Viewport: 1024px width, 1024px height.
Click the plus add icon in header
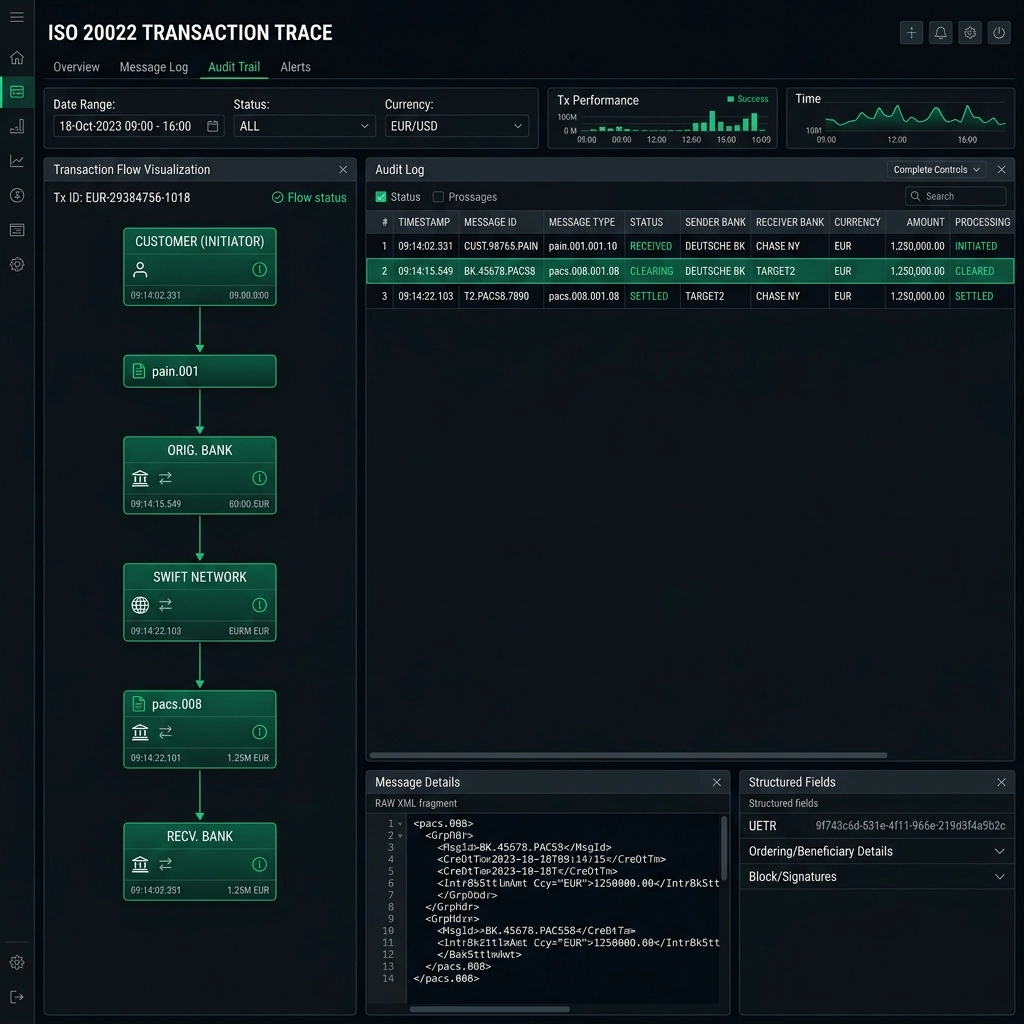point(911,33)
